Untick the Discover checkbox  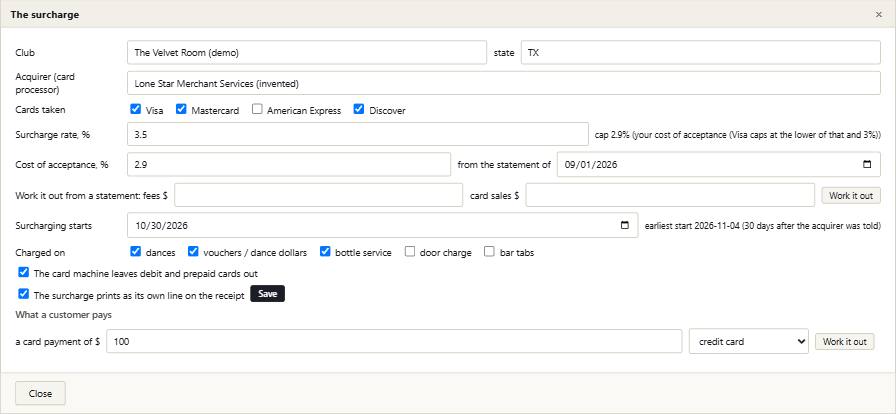coord(359,109)
